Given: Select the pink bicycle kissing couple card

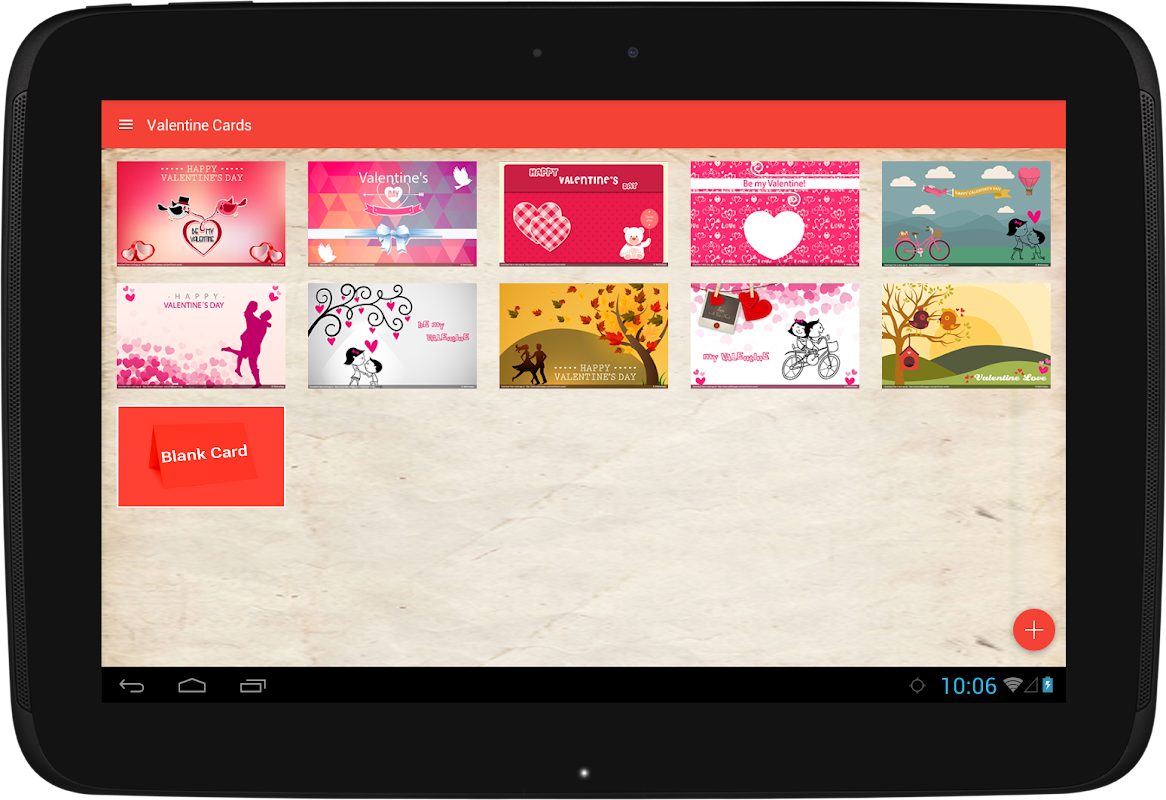Looking at the screenshot, I should [x=966, y=213].
